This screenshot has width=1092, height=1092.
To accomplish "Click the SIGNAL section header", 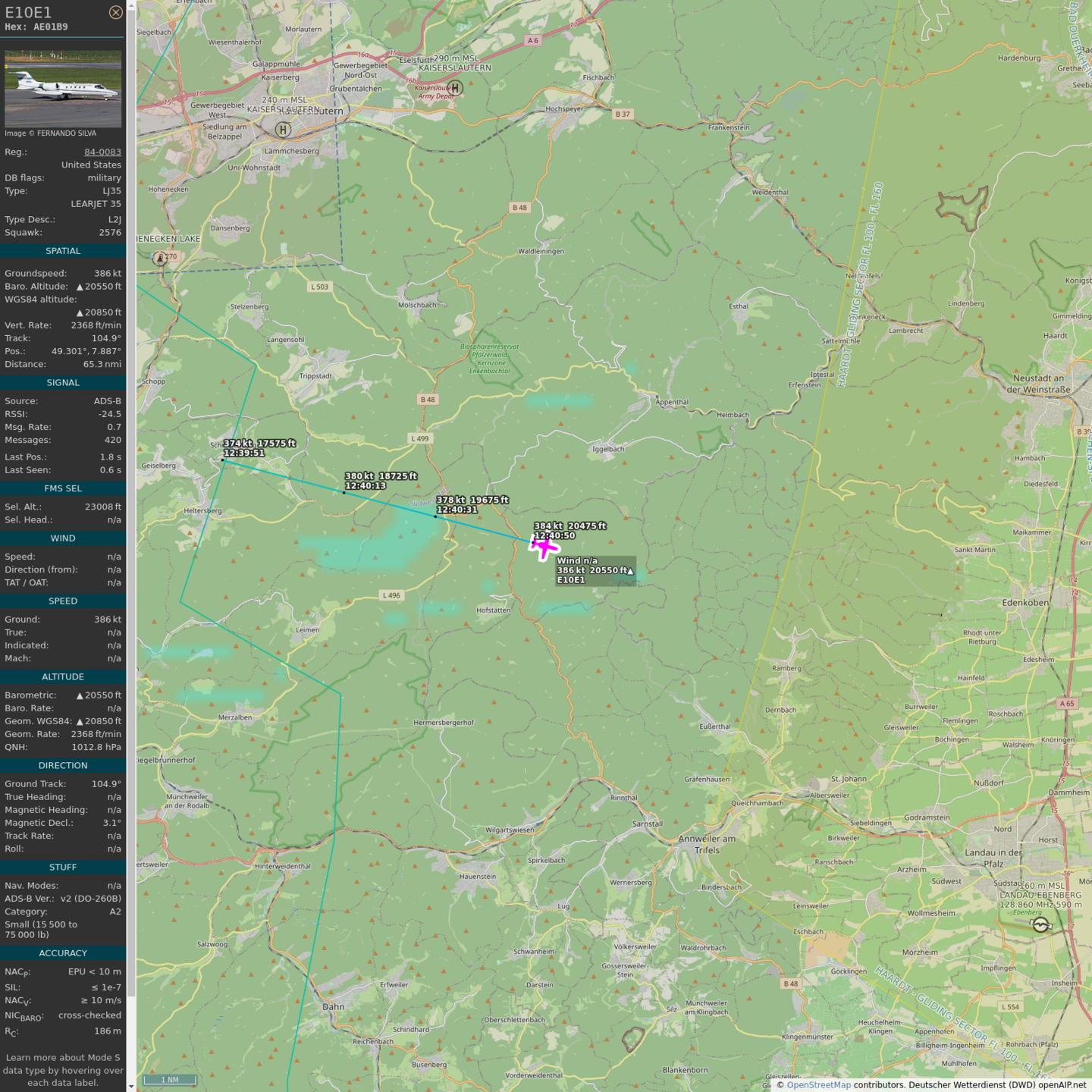I will [x=63, y=383].
